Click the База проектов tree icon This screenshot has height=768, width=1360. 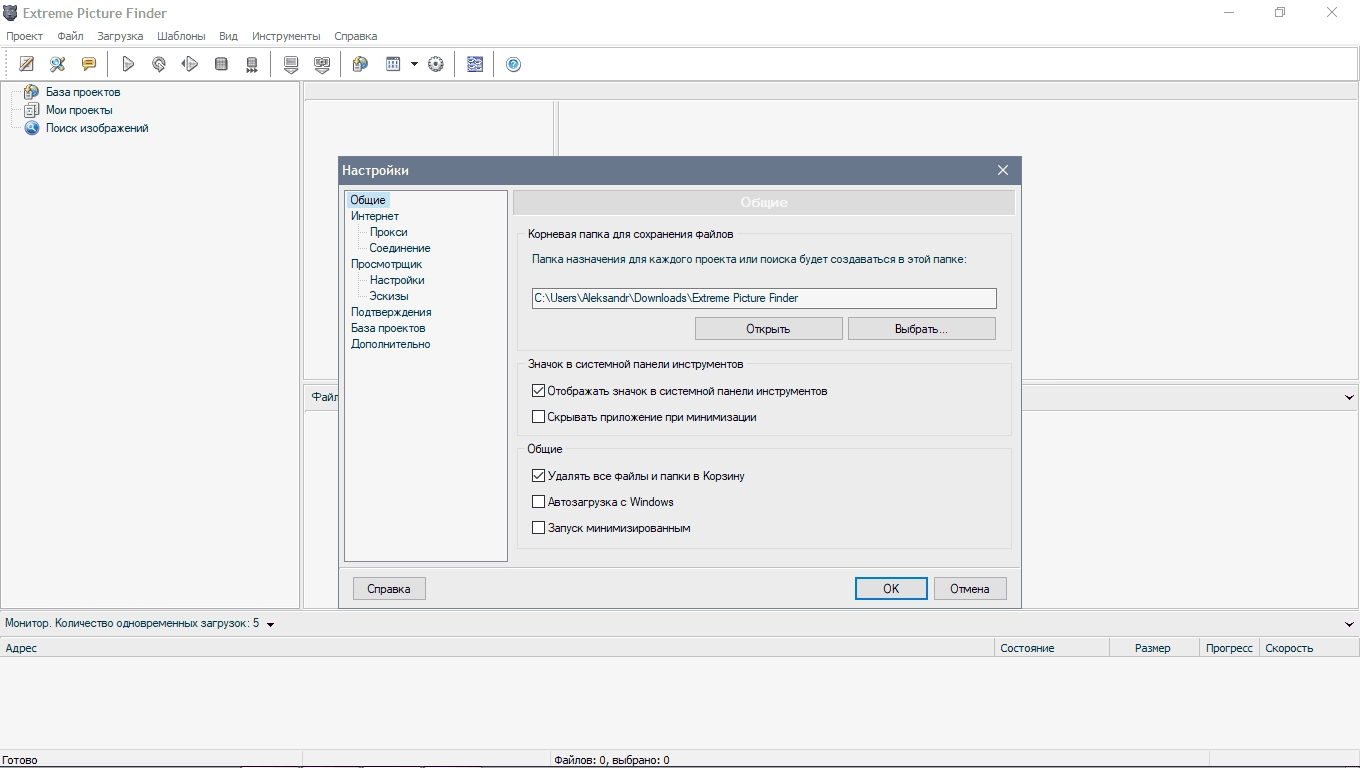point(31,92)
